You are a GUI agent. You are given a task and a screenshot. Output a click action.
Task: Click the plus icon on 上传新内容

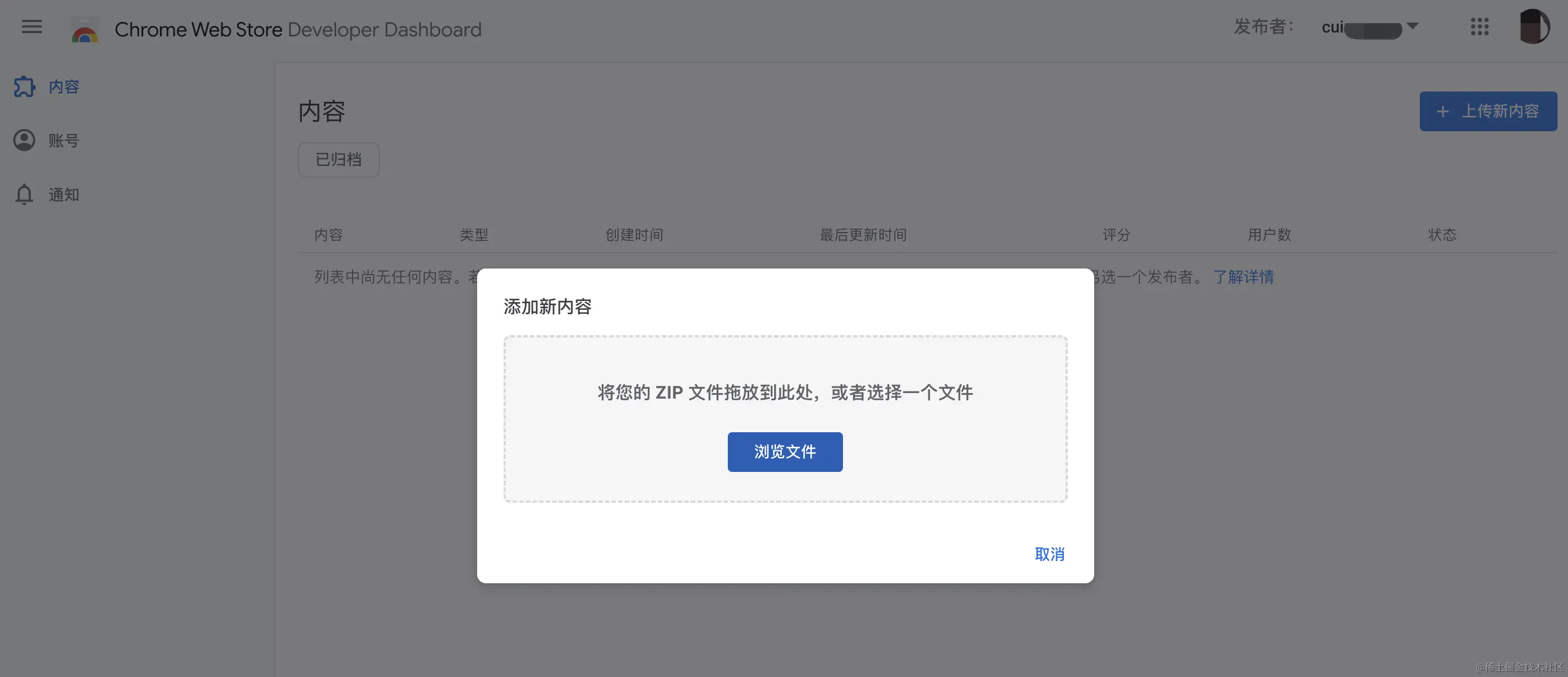pos(1442,111)
